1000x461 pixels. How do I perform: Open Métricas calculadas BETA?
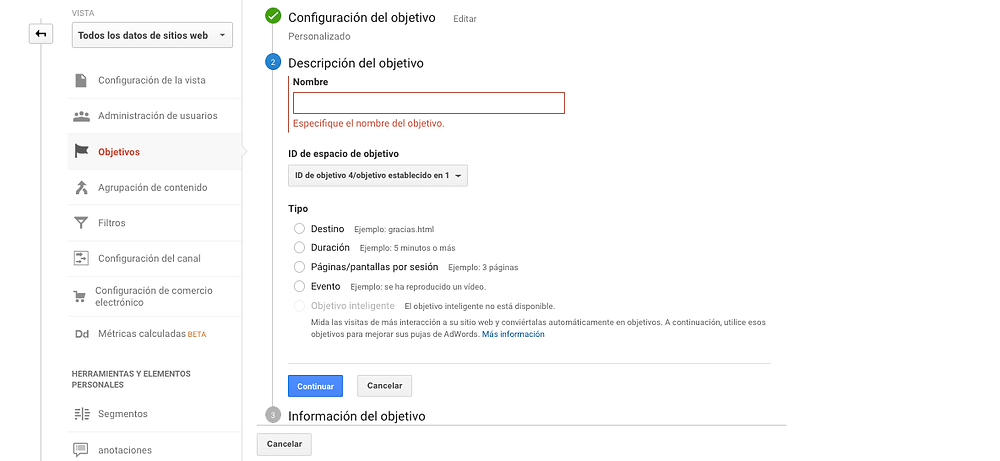(x=152, y=333)
